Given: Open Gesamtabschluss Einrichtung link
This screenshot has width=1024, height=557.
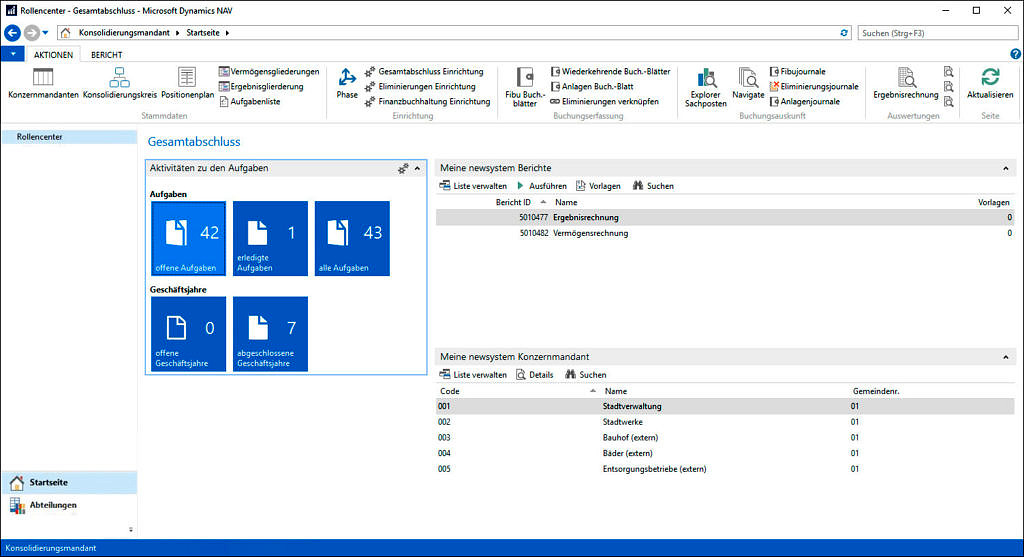Looking at the screenshot, I should coord(430,72).
